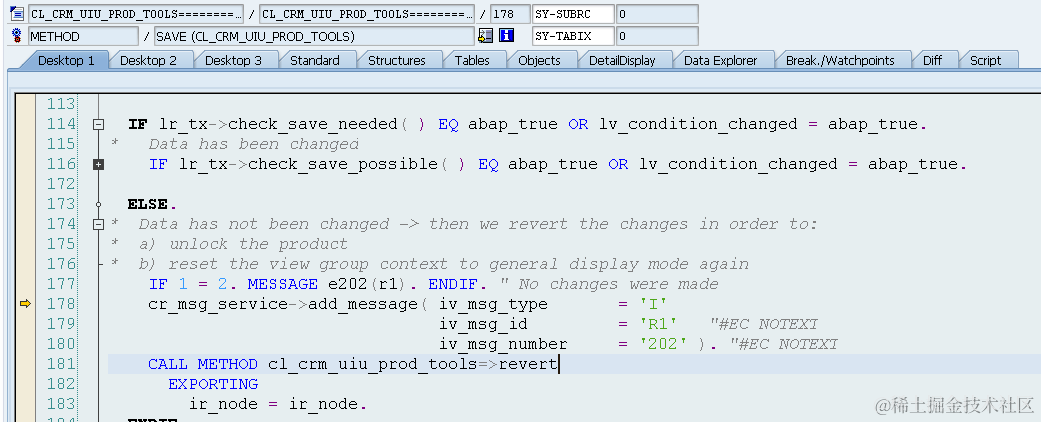Click line number 172 in the gutter

[x=62, y=184]
